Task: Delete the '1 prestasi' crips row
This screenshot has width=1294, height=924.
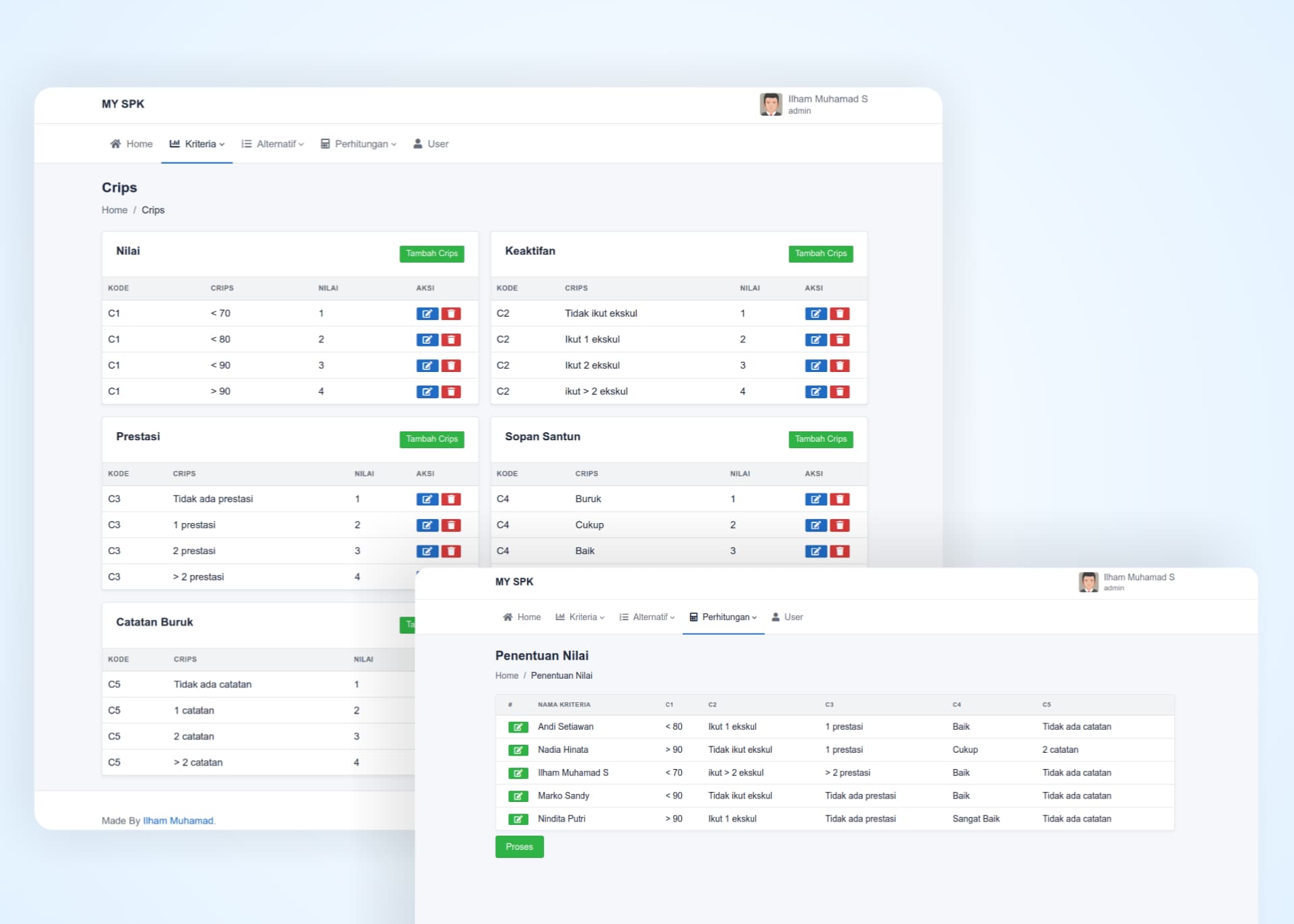Action: (451, 525)
